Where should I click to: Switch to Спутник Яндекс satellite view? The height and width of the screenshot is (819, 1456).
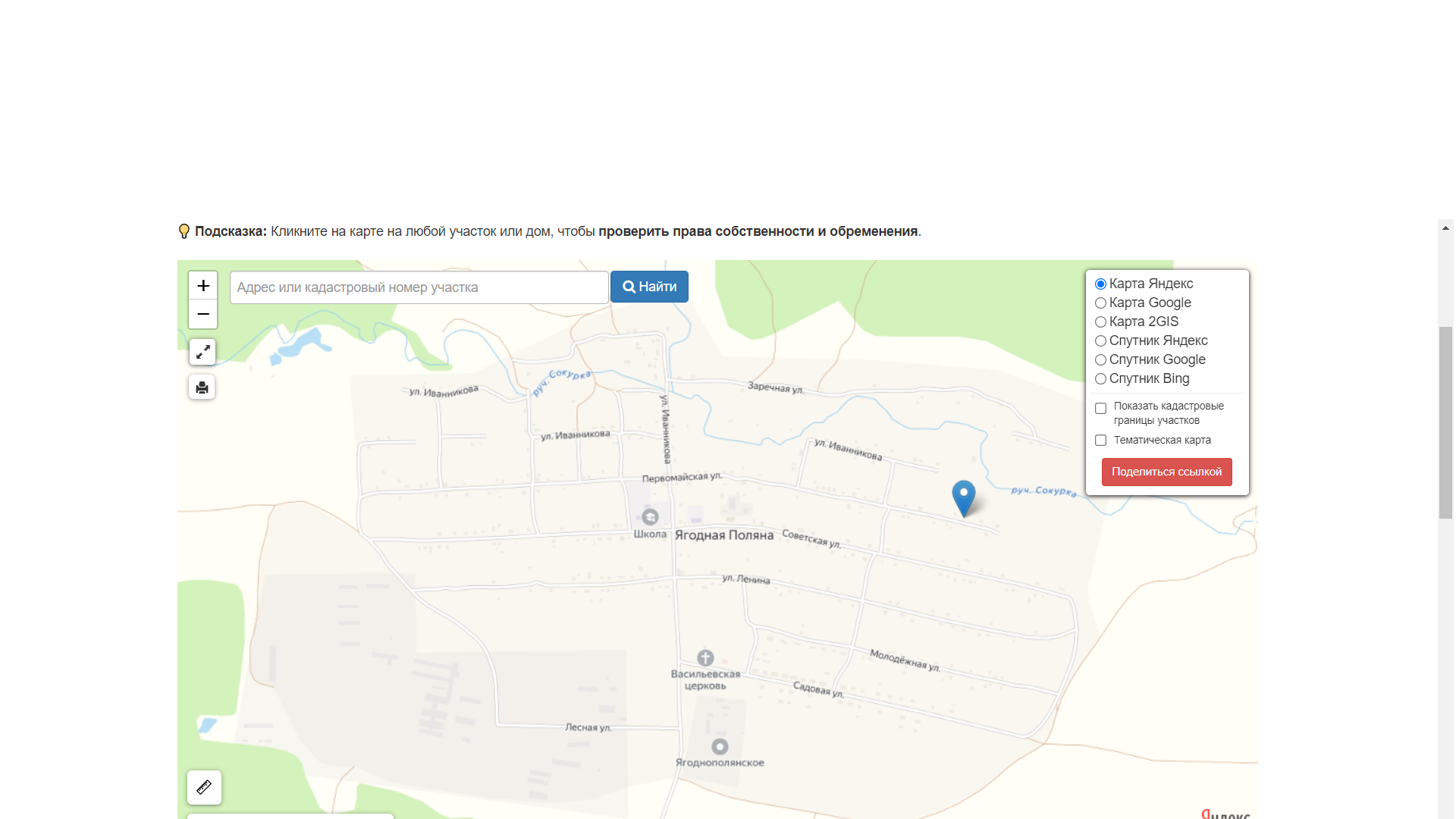click(1100, 341)
